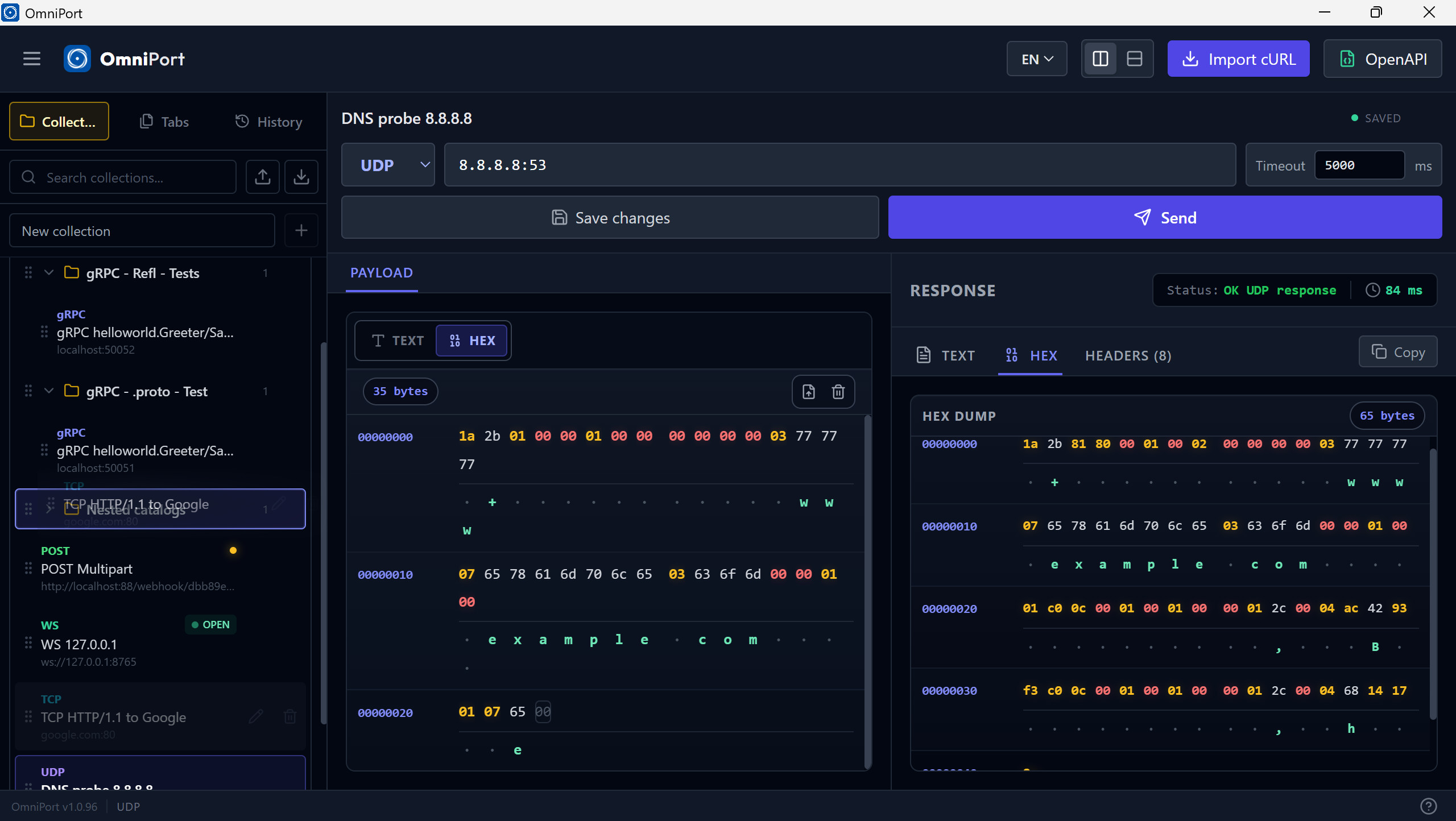Switch payload editor to TEXT mode

397,341
